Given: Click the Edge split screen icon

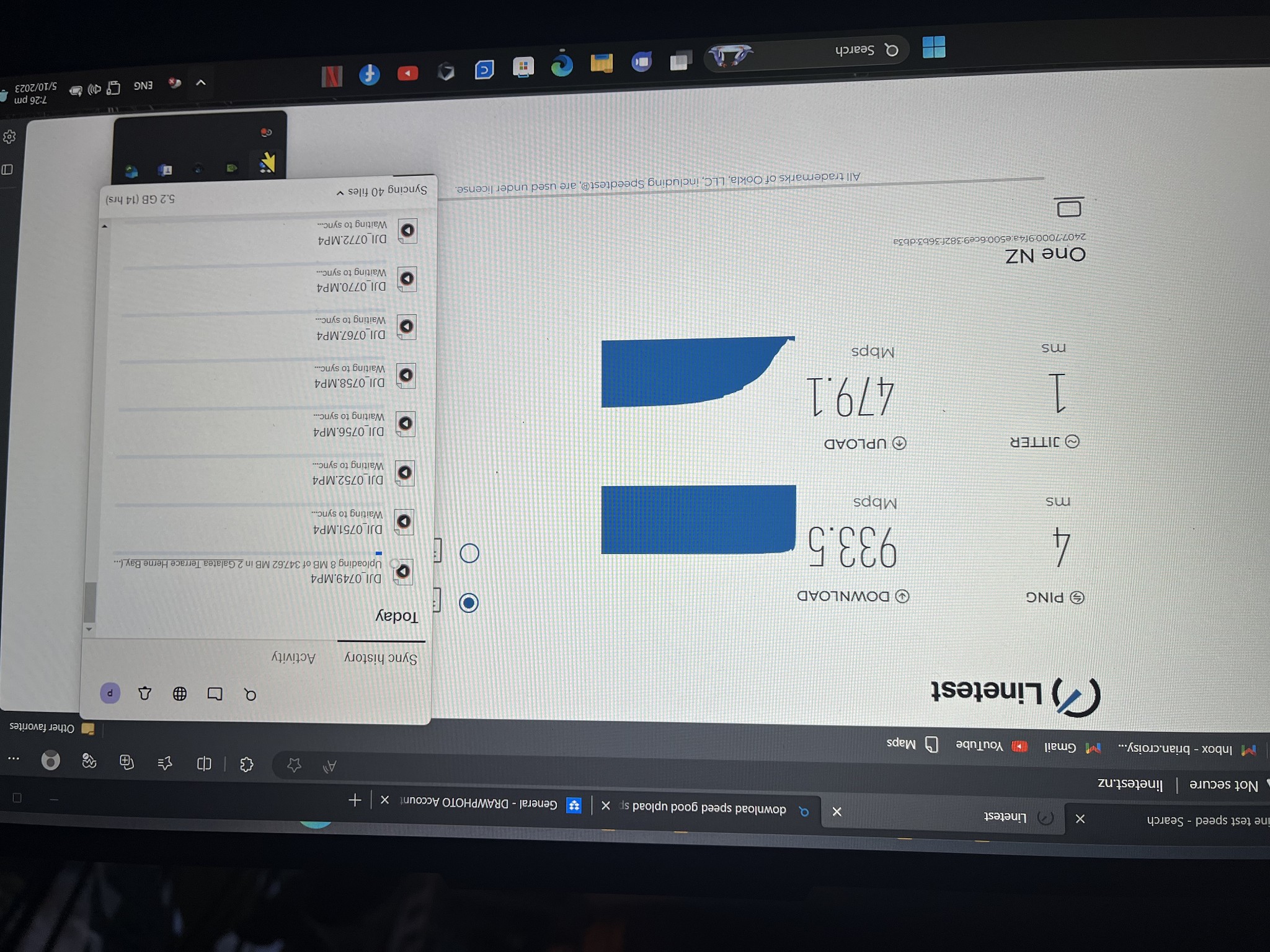Looking at the screenshot, I should (204, 764).
